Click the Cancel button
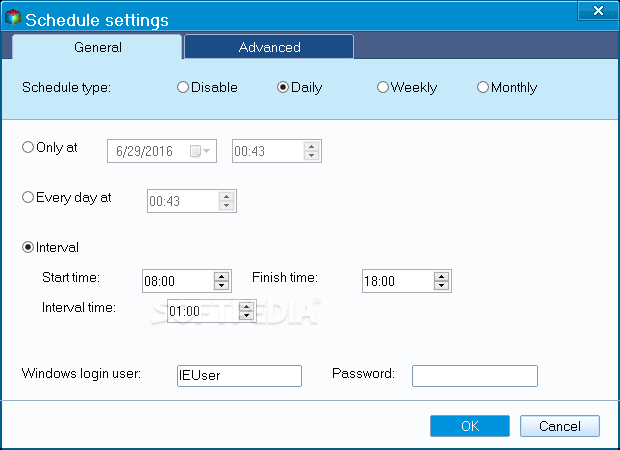 tap(560, 426)
